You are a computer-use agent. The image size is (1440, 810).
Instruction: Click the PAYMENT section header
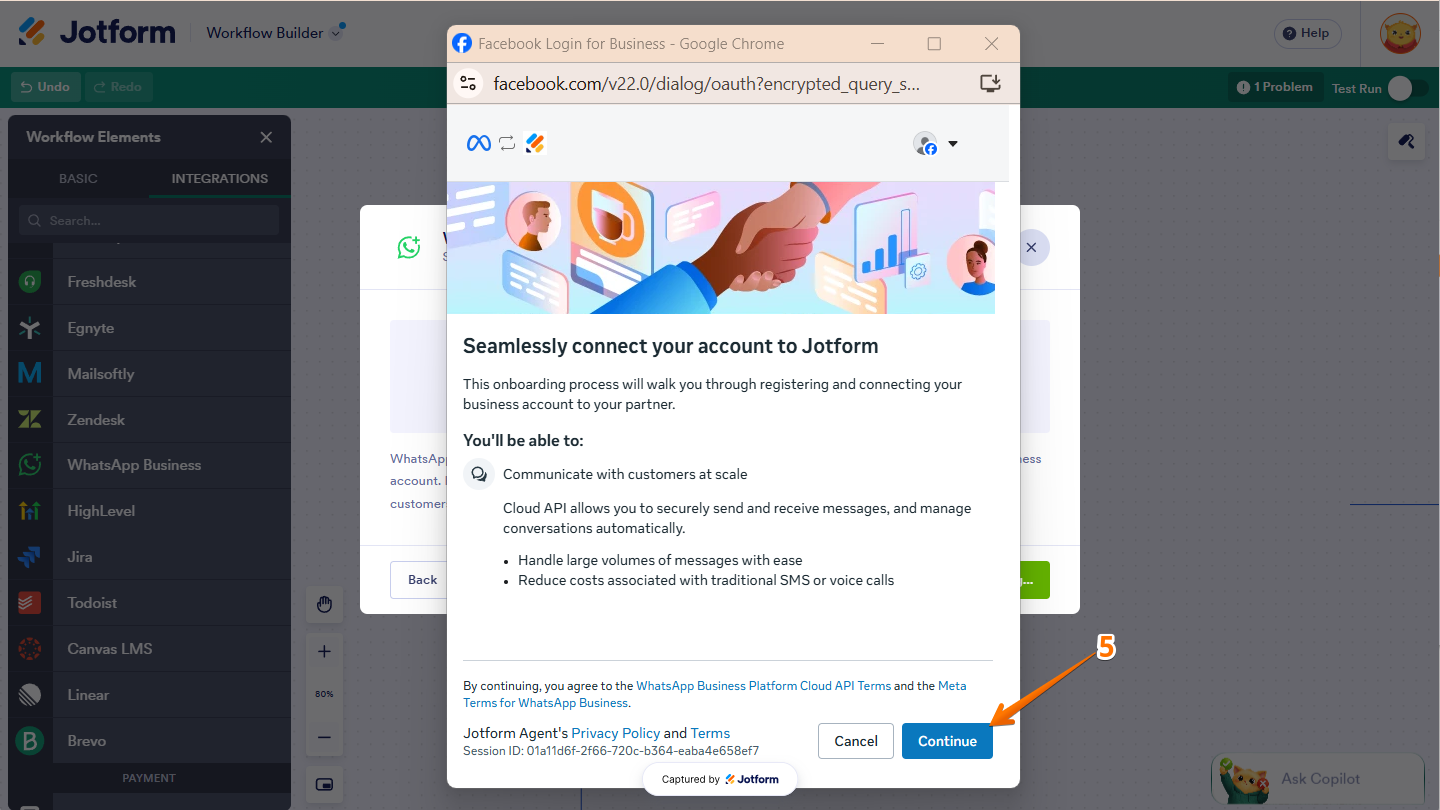tap(149, 778)
